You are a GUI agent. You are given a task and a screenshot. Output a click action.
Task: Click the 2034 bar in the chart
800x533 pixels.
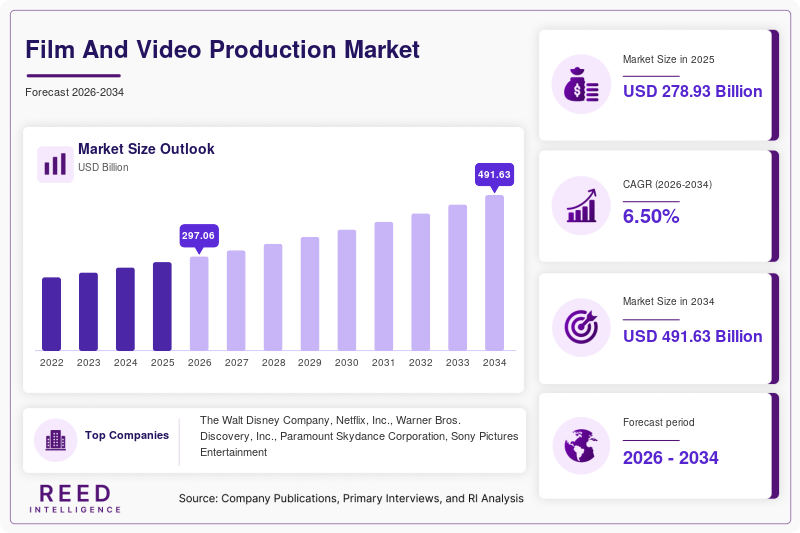(x=494, y=273)
